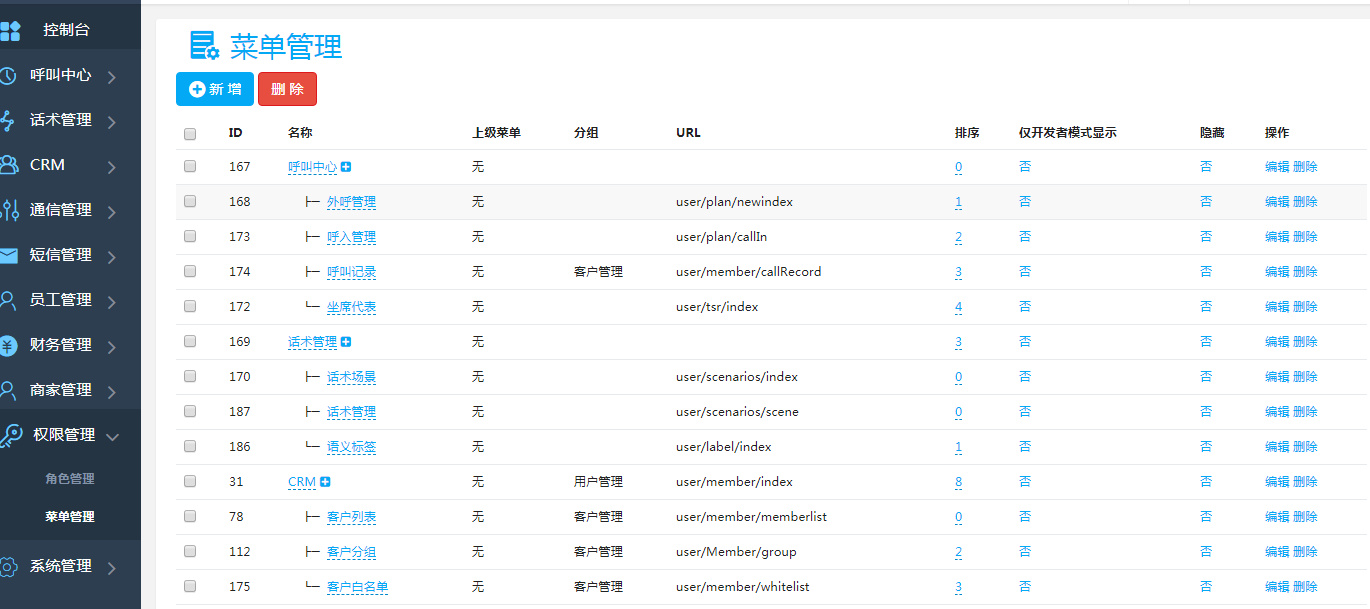Expand the 呼叫中心 plus icon in table
The height and width of the screenshot is (609, 1370).
click(x=346, y=167)
